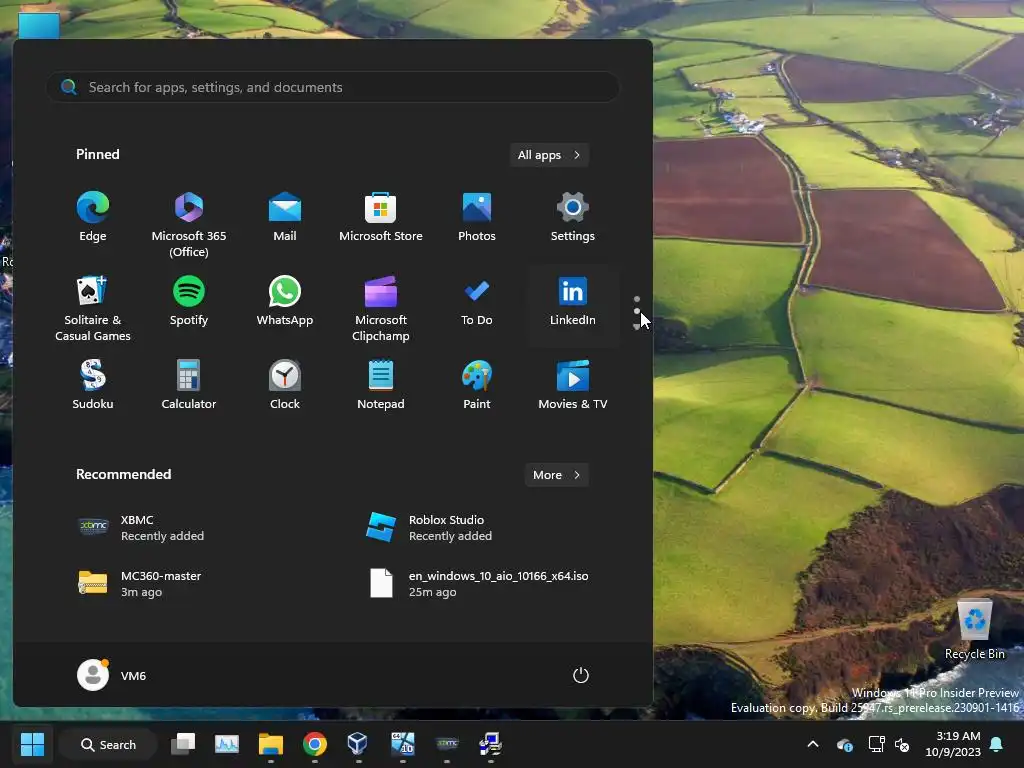Open the VM6 user account menu

(x=112, y=675)
